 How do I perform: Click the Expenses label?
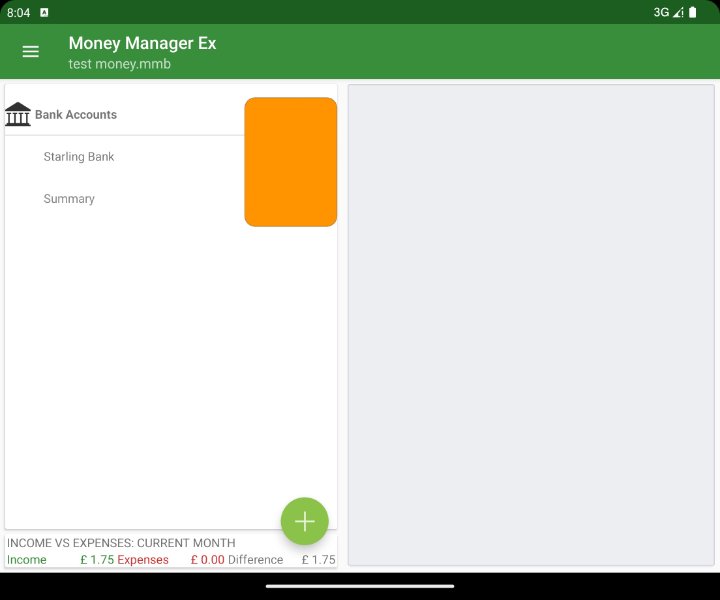tap(143, 560)
